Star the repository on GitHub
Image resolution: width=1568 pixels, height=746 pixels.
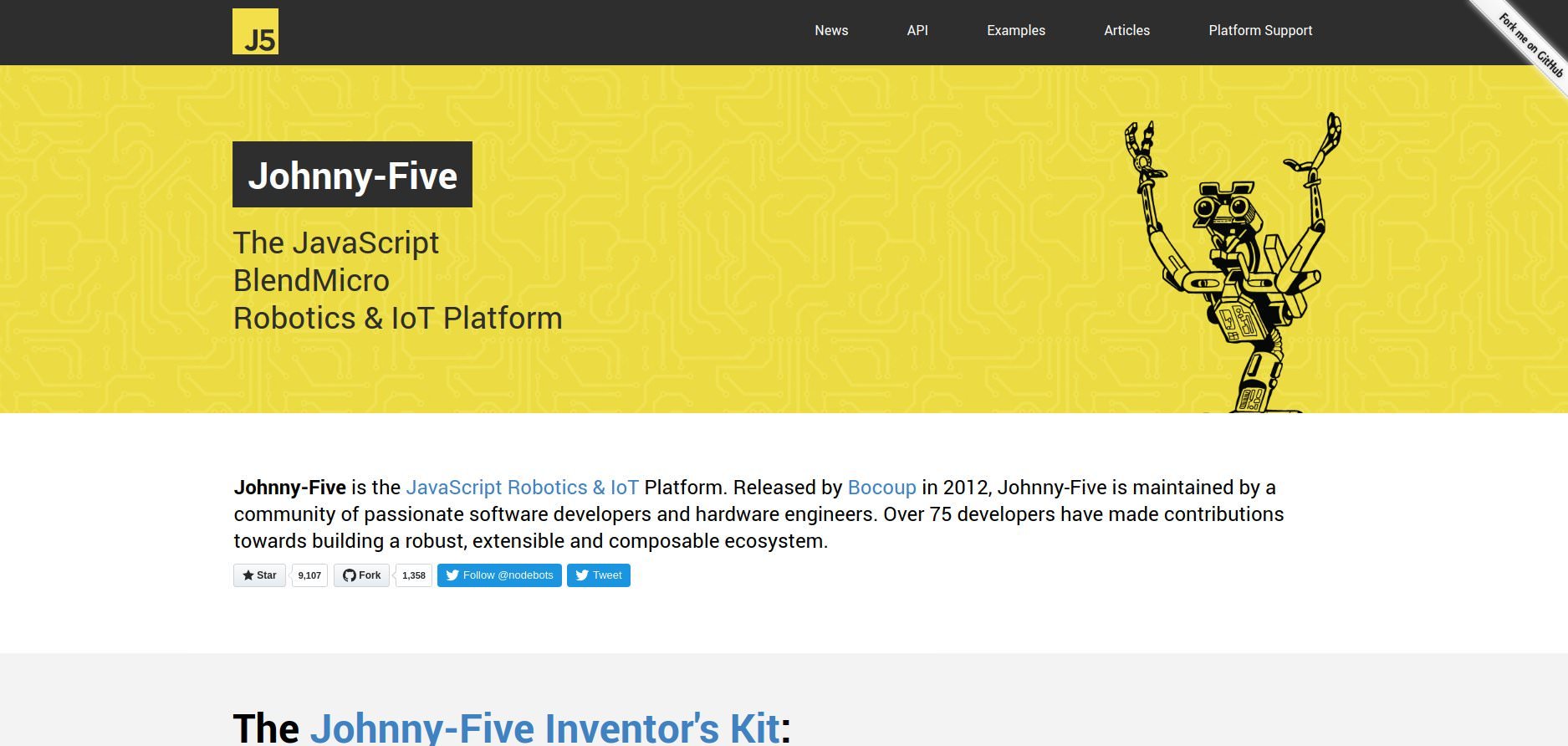point(259,575)
